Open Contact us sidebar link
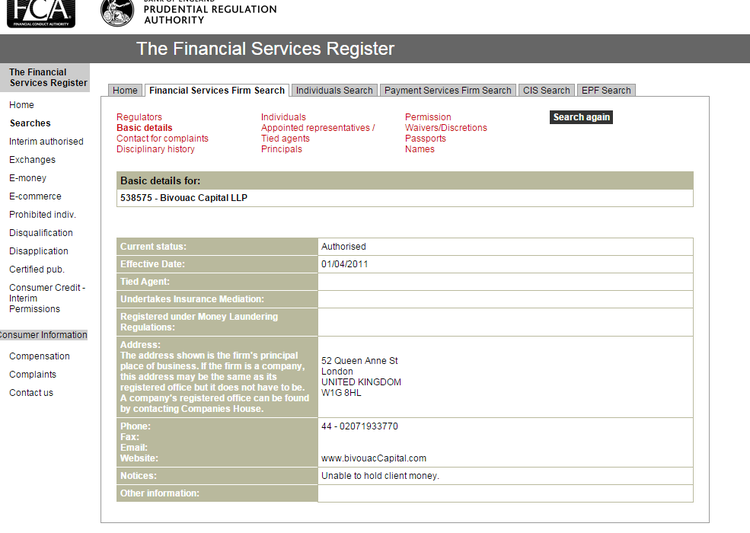Image resolution: width=750 pixels, height=533 pixels. click(31, 393)
